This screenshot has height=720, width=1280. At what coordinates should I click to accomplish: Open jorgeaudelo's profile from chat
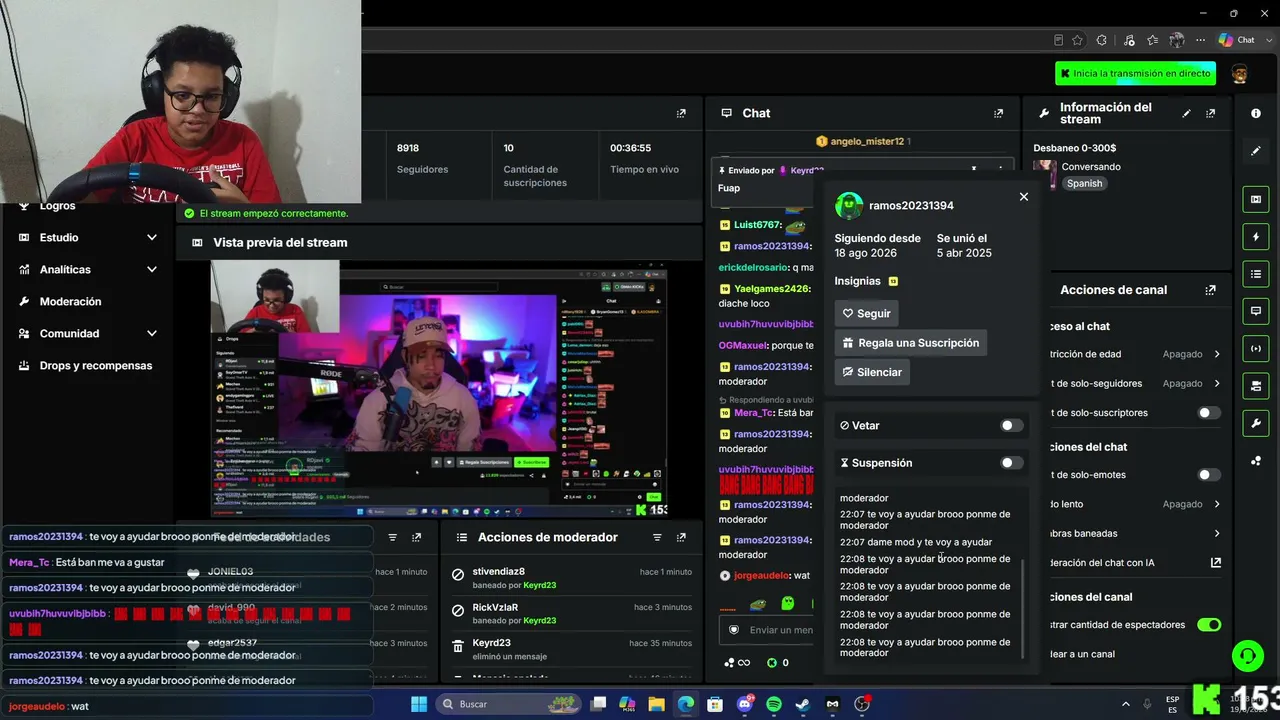[760, 576]
